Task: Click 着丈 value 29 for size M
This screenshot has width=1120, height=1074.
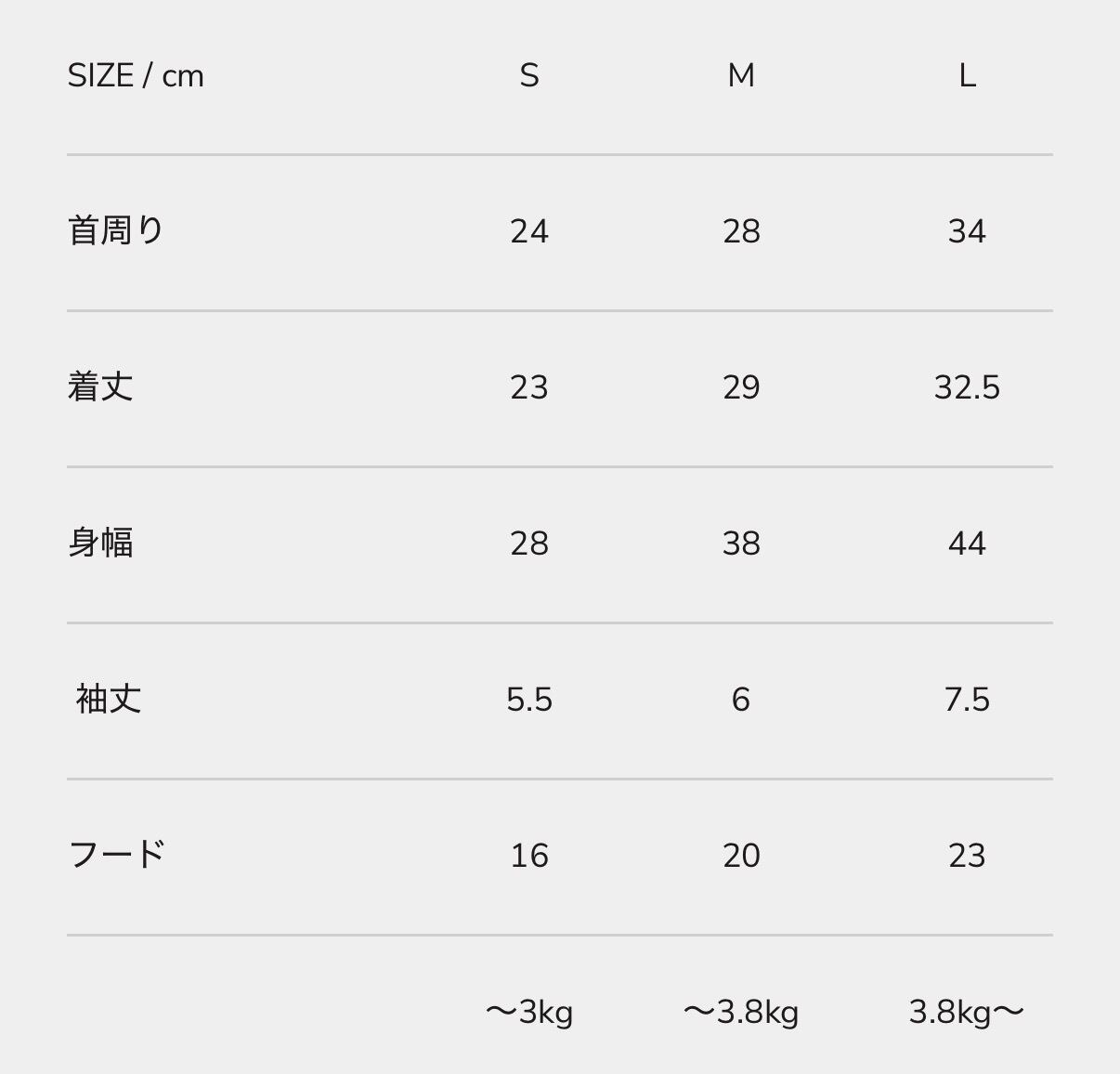Action: [x=741, y=387]
